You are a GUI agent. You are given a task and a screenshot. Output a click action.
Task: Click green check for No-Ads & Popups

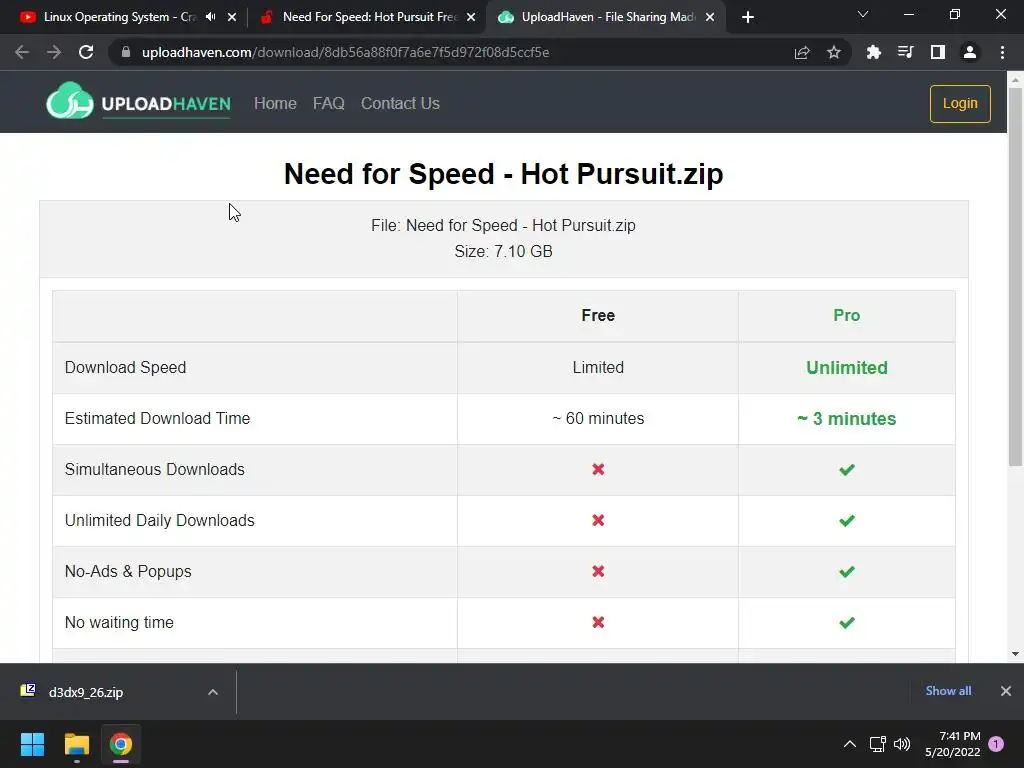point(847,571)
